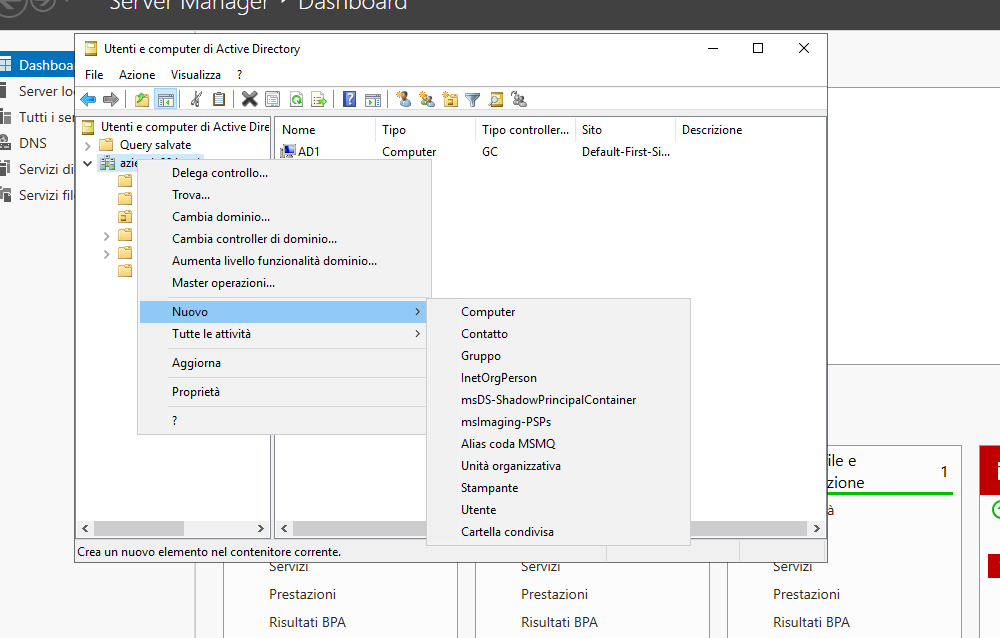
Task: Create new user with toolbar icon
Action: click(x=403, y=99)
